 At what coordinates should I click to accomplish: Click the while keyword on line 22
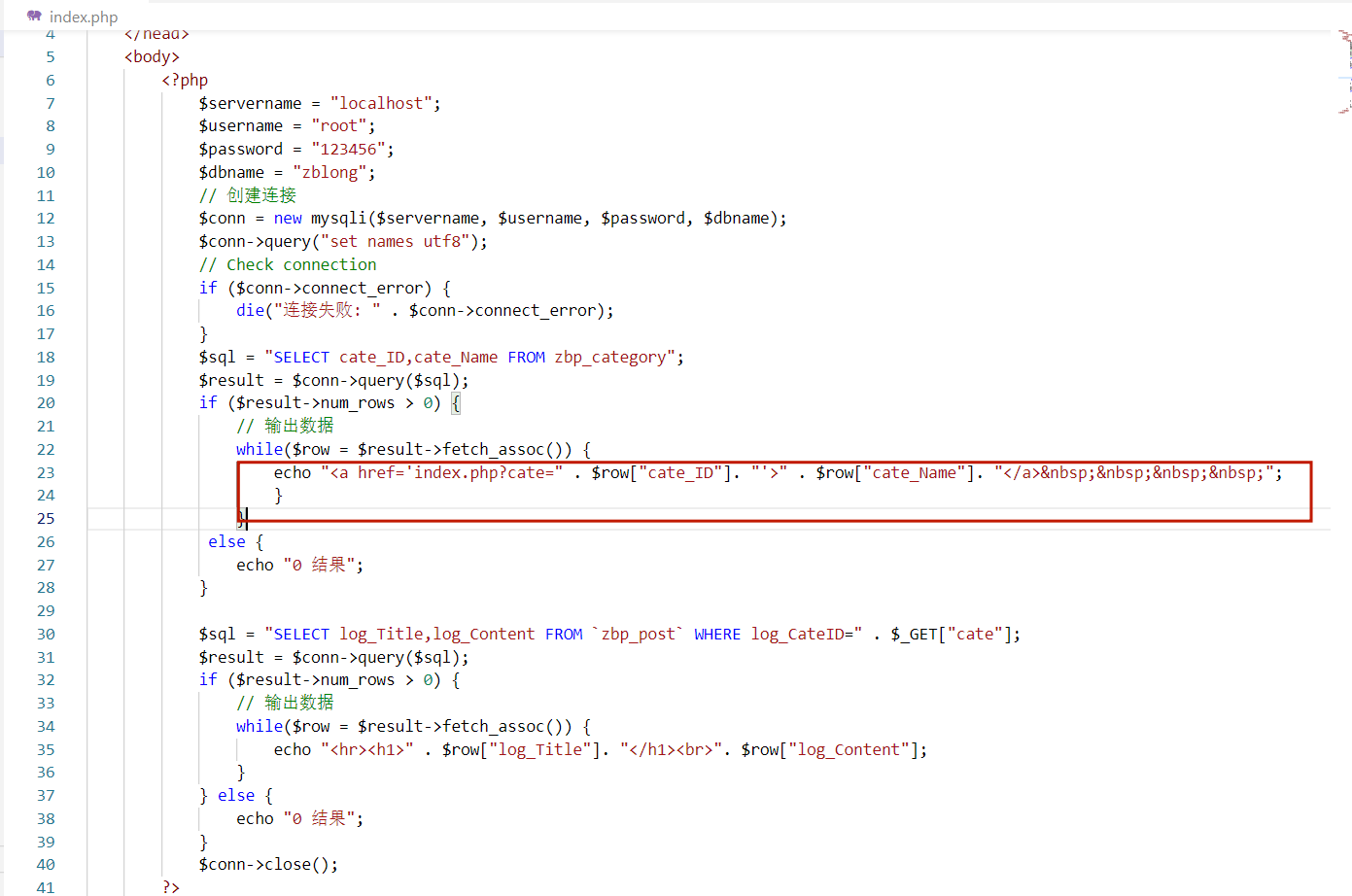coord(260,450)
